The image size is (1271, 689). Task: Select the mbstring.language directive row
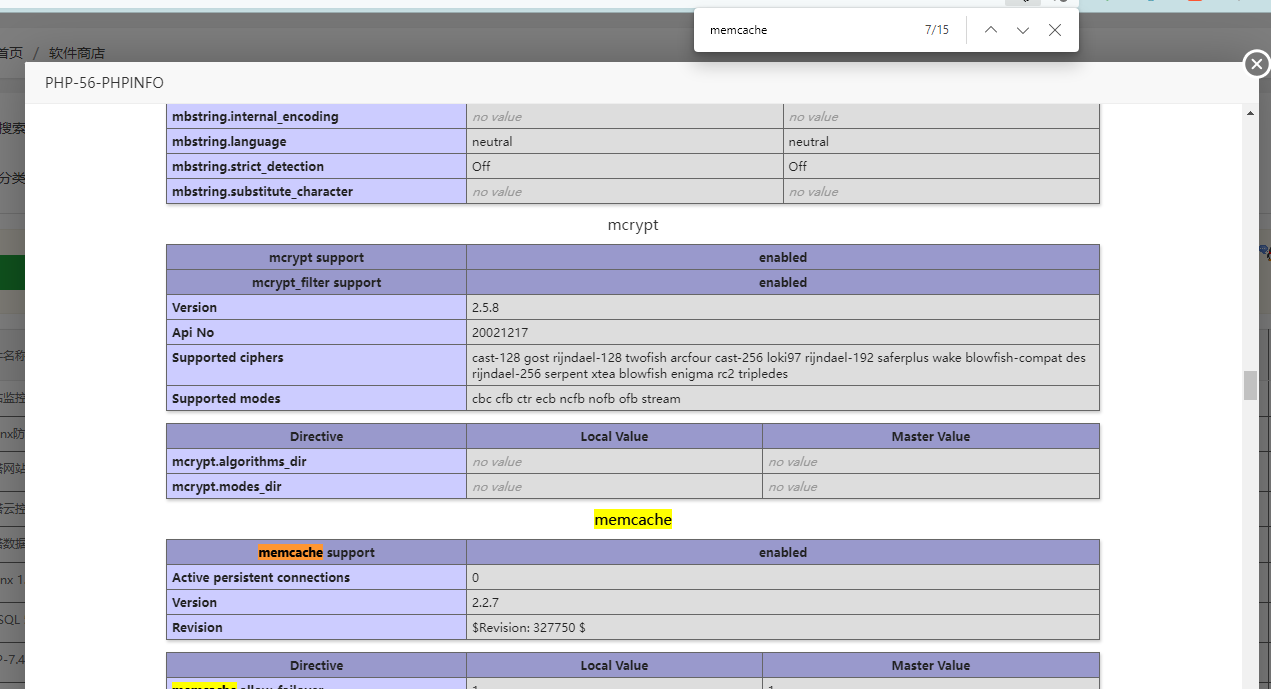coord(229,142)
